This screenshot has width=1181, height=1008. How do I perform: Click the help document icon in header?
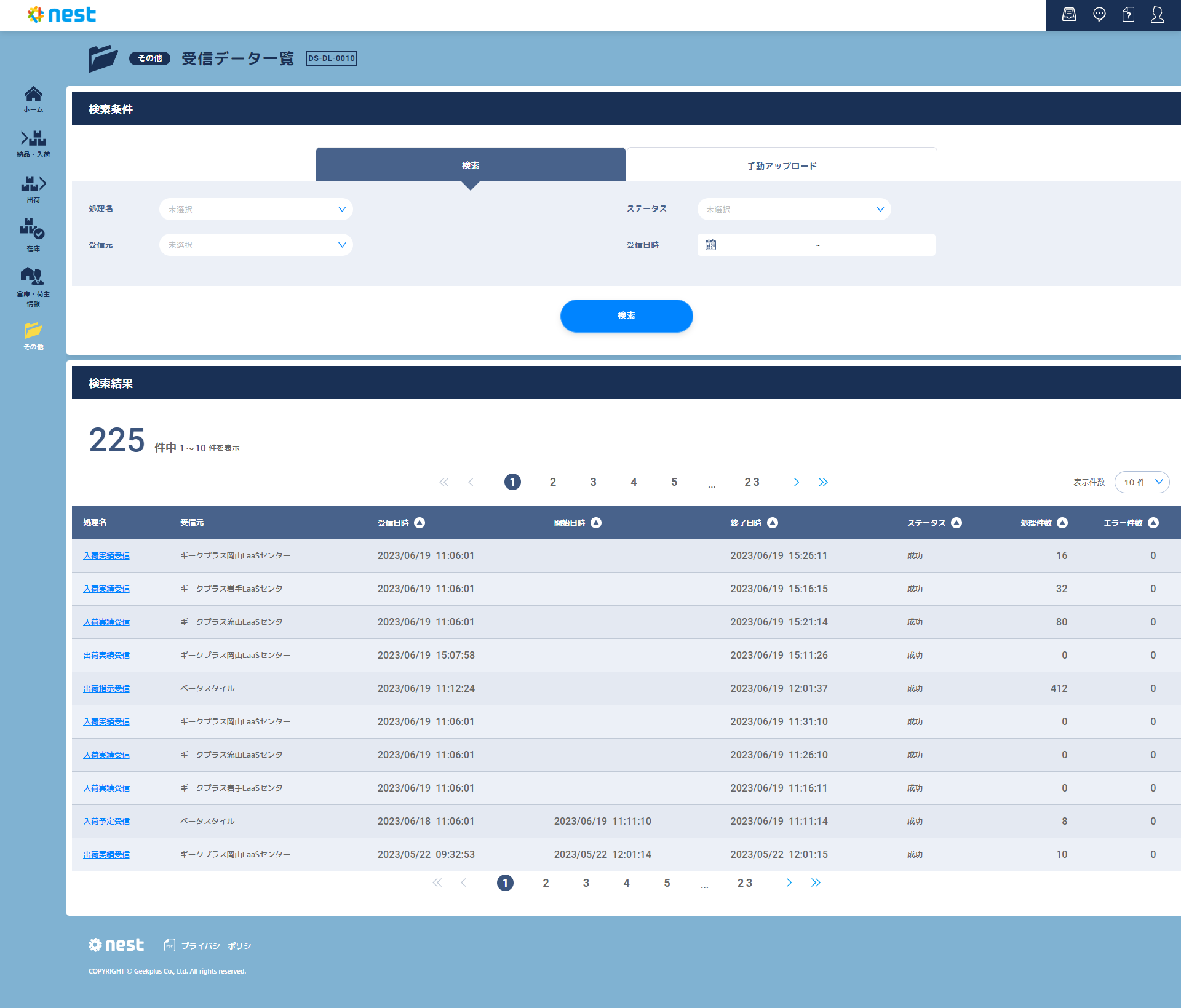pyautogui.click(x=1128, y=15)
